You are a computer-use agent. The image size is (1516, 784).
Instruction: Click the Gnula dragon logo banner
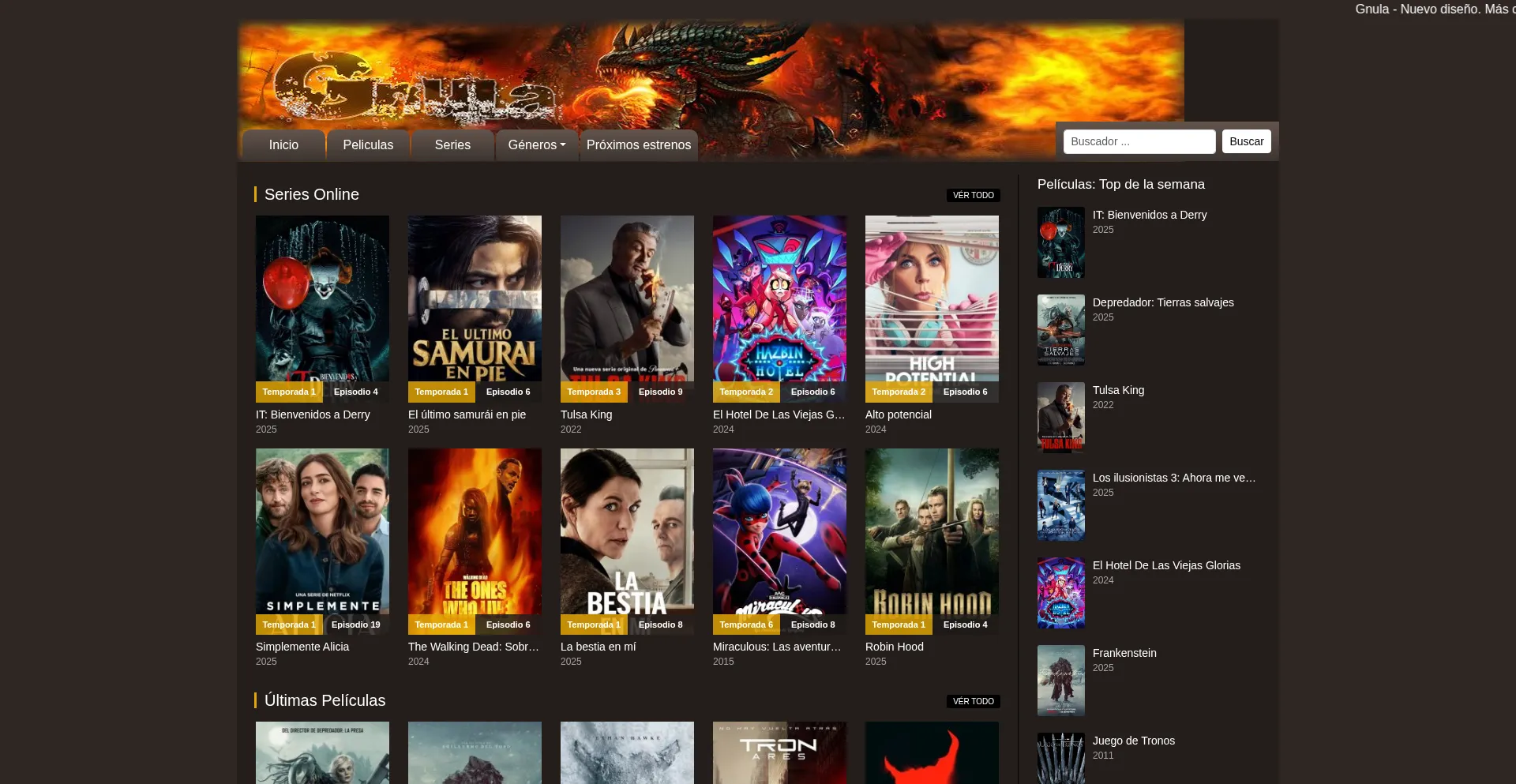coord(709,73)
